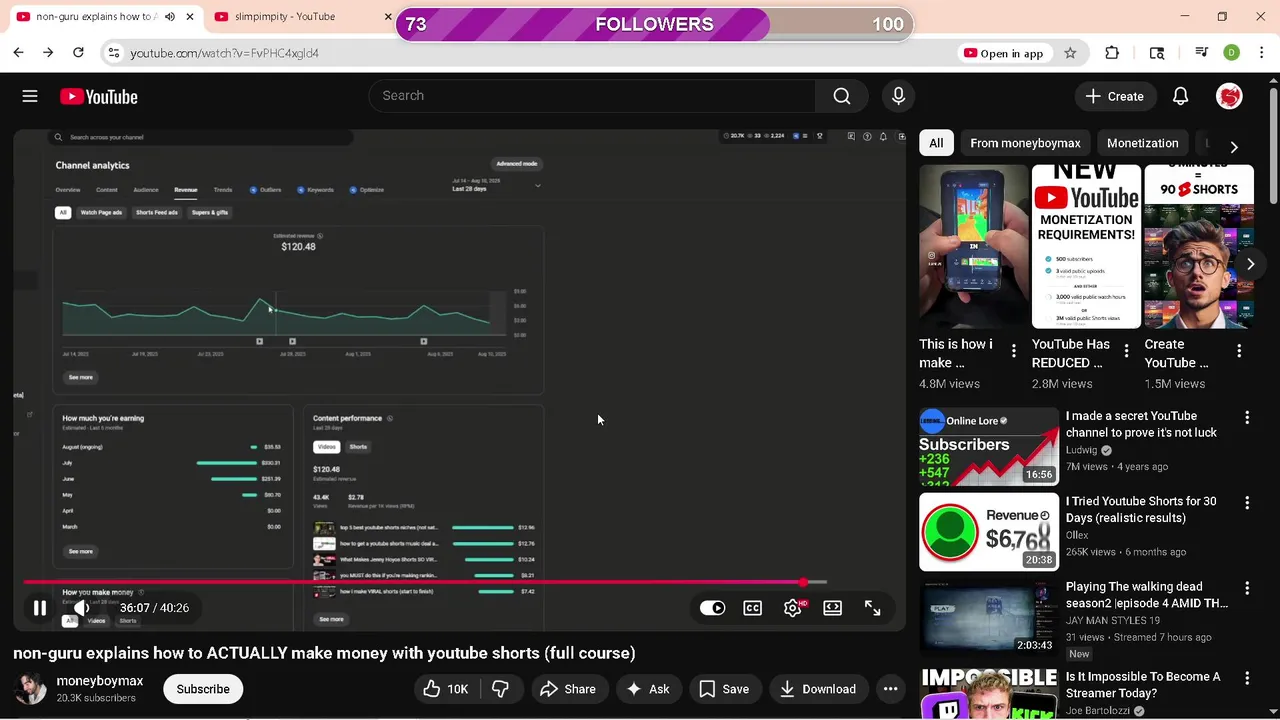
Task: Open options for secret YouTube channel video
Action: pos(1247,417)
